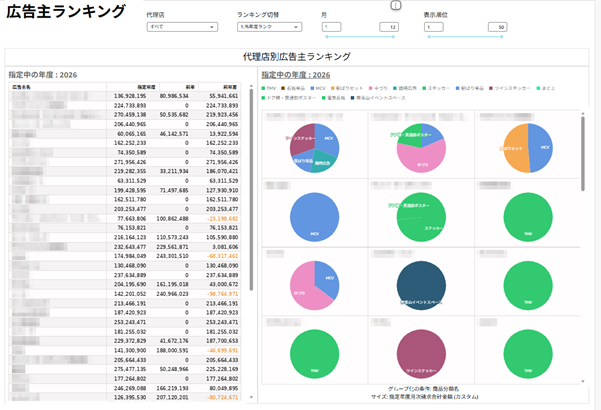
Task: Open the ランキング切替 dropdown
Action: coord(269,27)
